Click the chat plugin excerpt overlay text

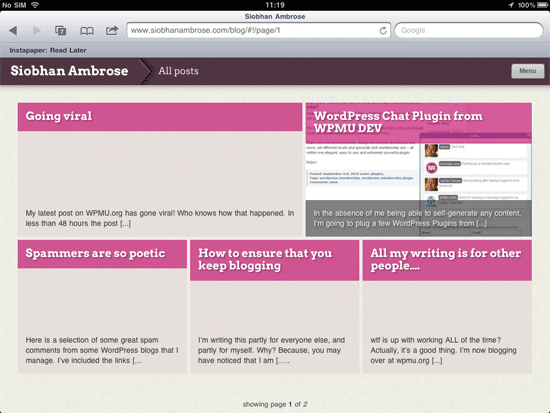pyautogui.click(x=417, y=218)
